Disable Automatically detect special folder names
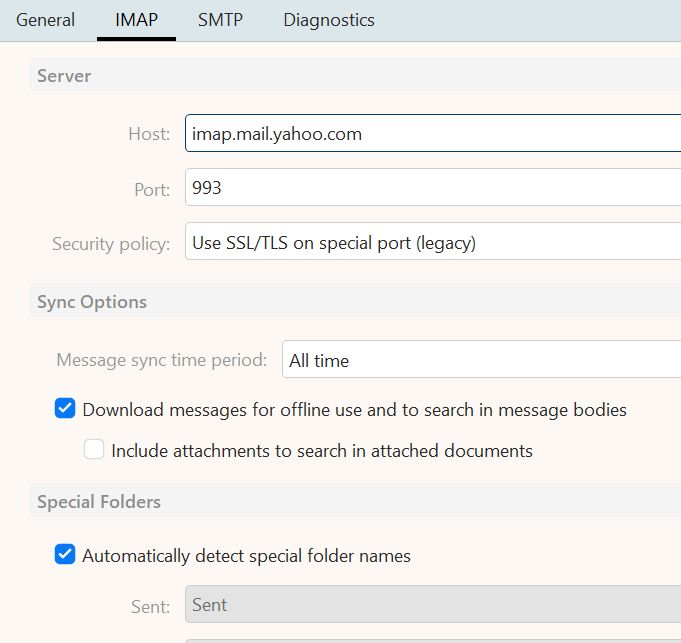 (65, 555)
